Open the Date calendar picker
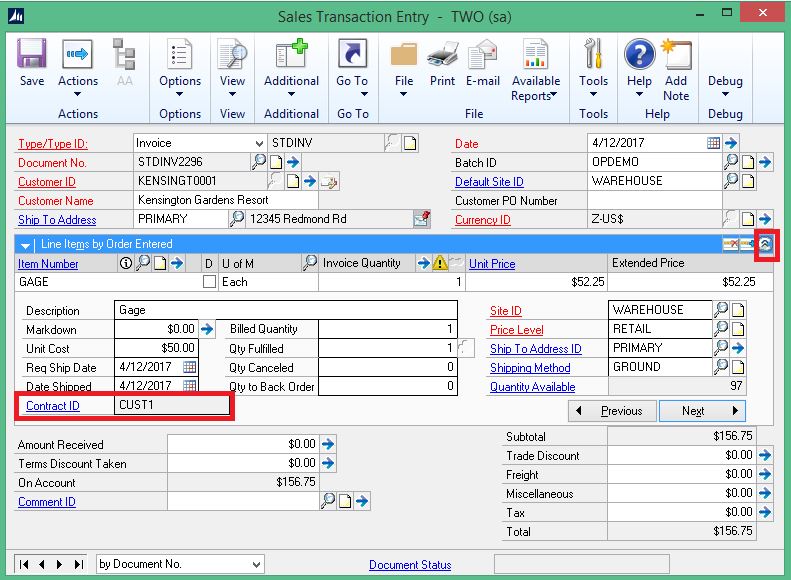Screen dimensions: 791x580 click(x=713, y=143)
